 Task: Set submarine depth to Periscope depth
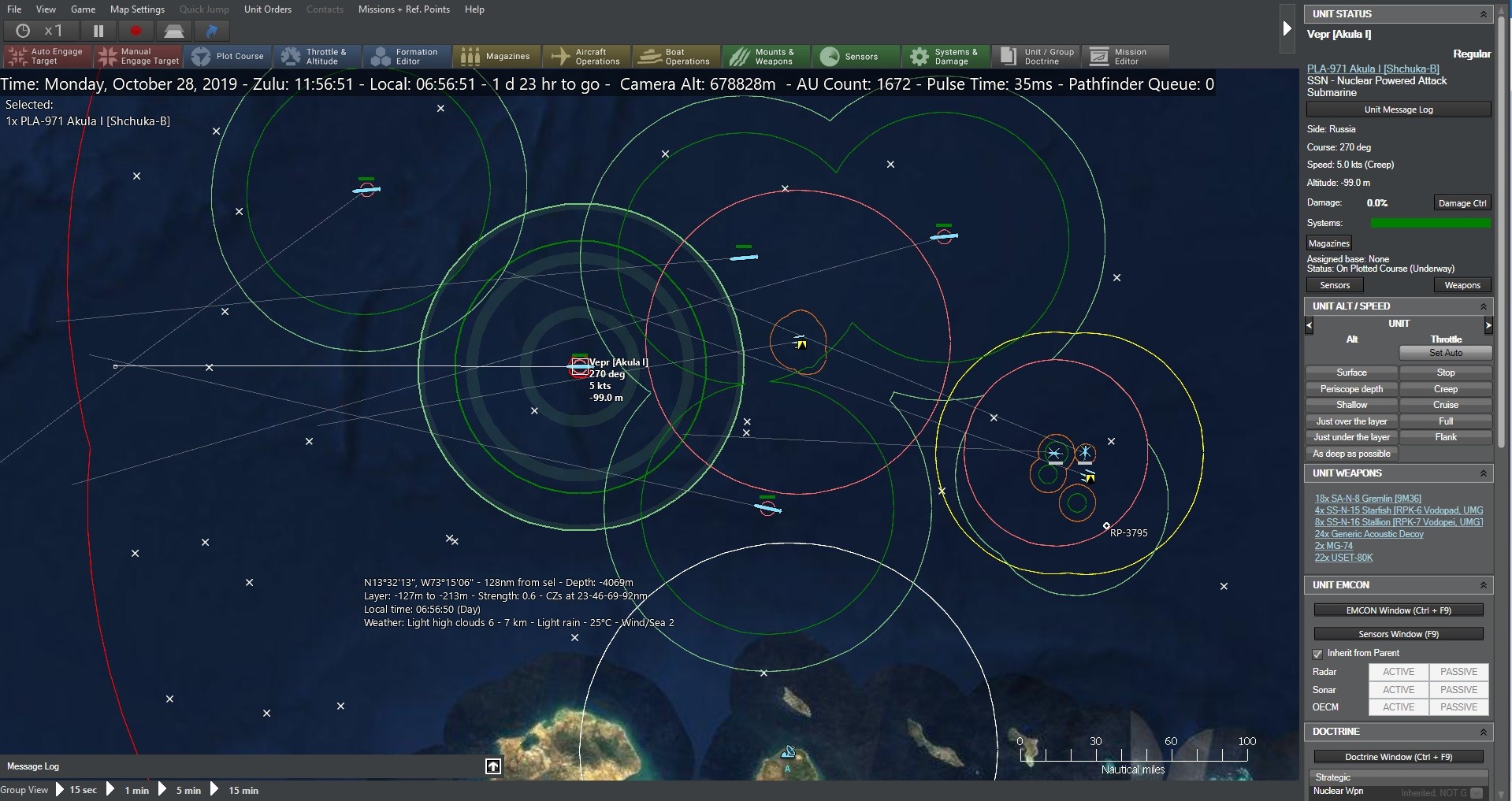tap(1350, 388)
